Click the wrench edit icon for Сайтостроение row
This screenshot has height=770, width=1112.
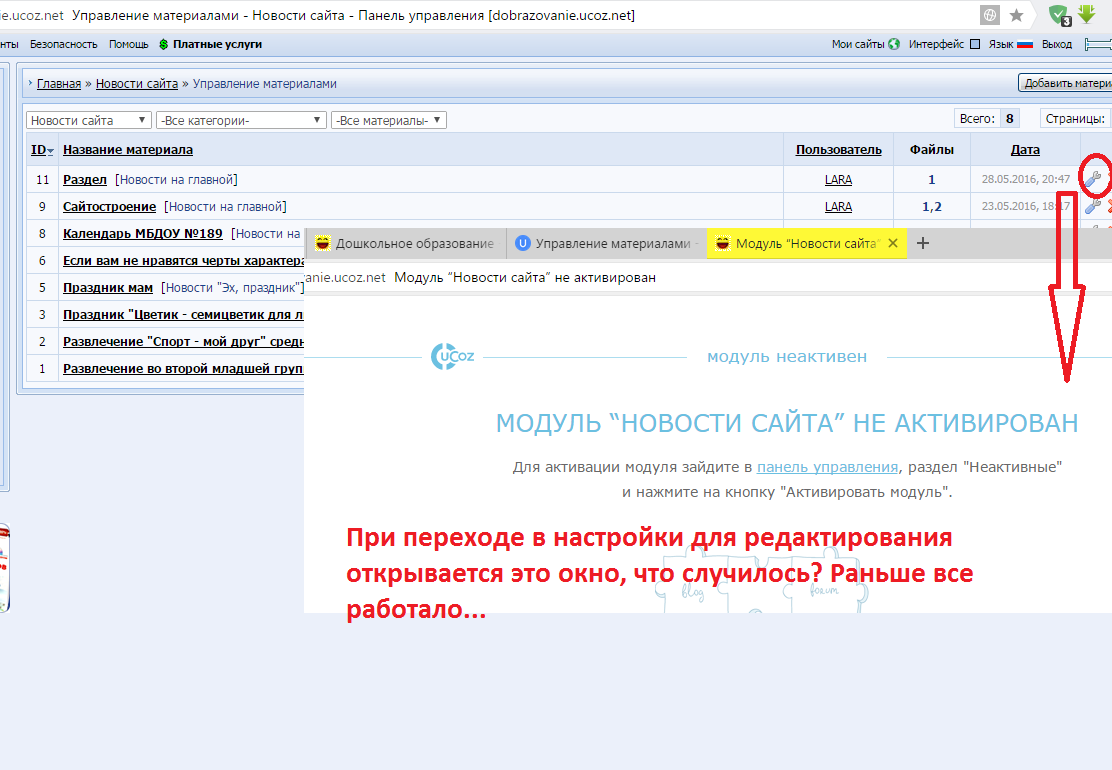click(1093, 206)
